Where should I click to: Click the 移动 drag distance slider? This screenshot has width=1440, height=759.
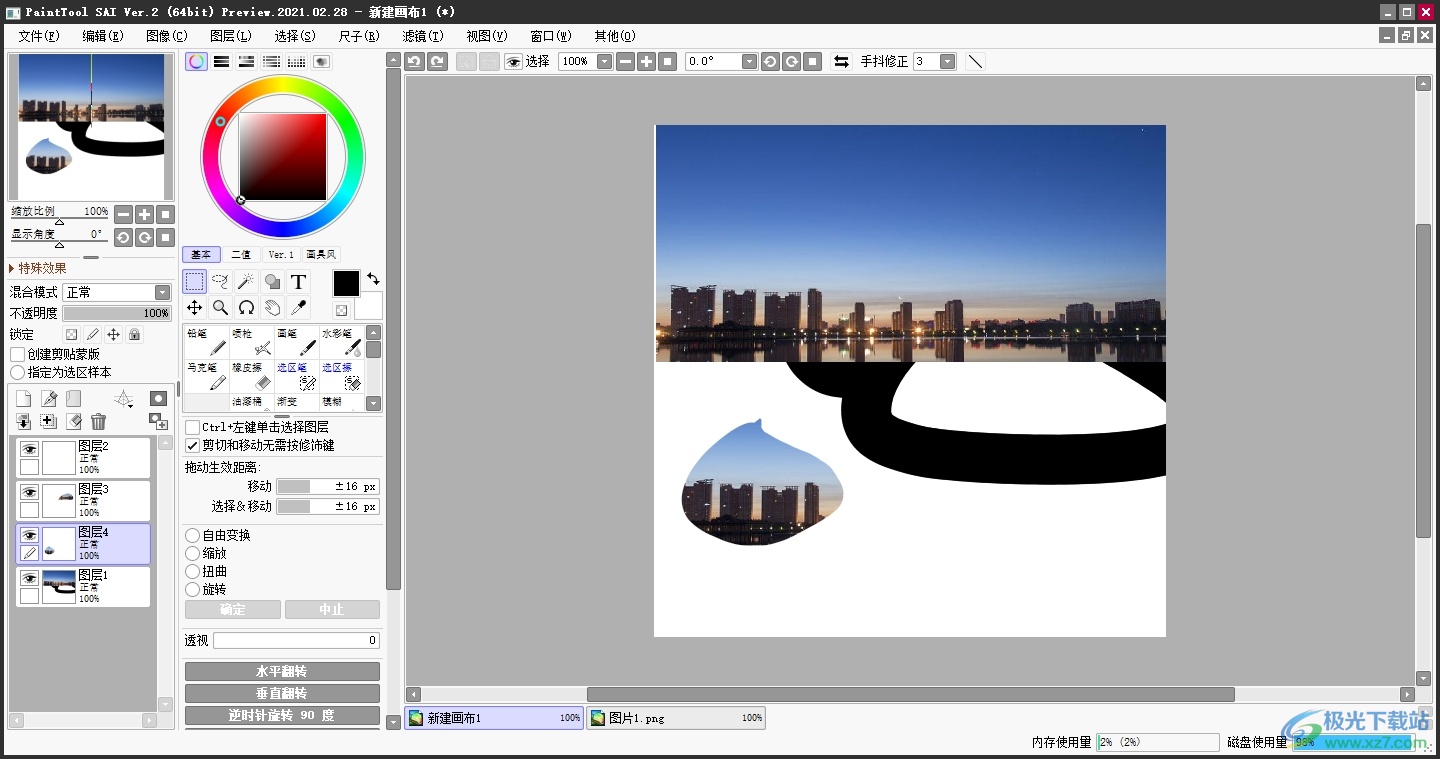click(x=328, y=486)
